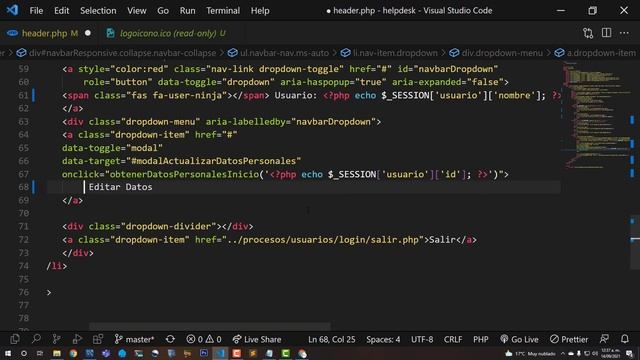
Task: Open the Search magnifier icon
Action: (36, 339)
